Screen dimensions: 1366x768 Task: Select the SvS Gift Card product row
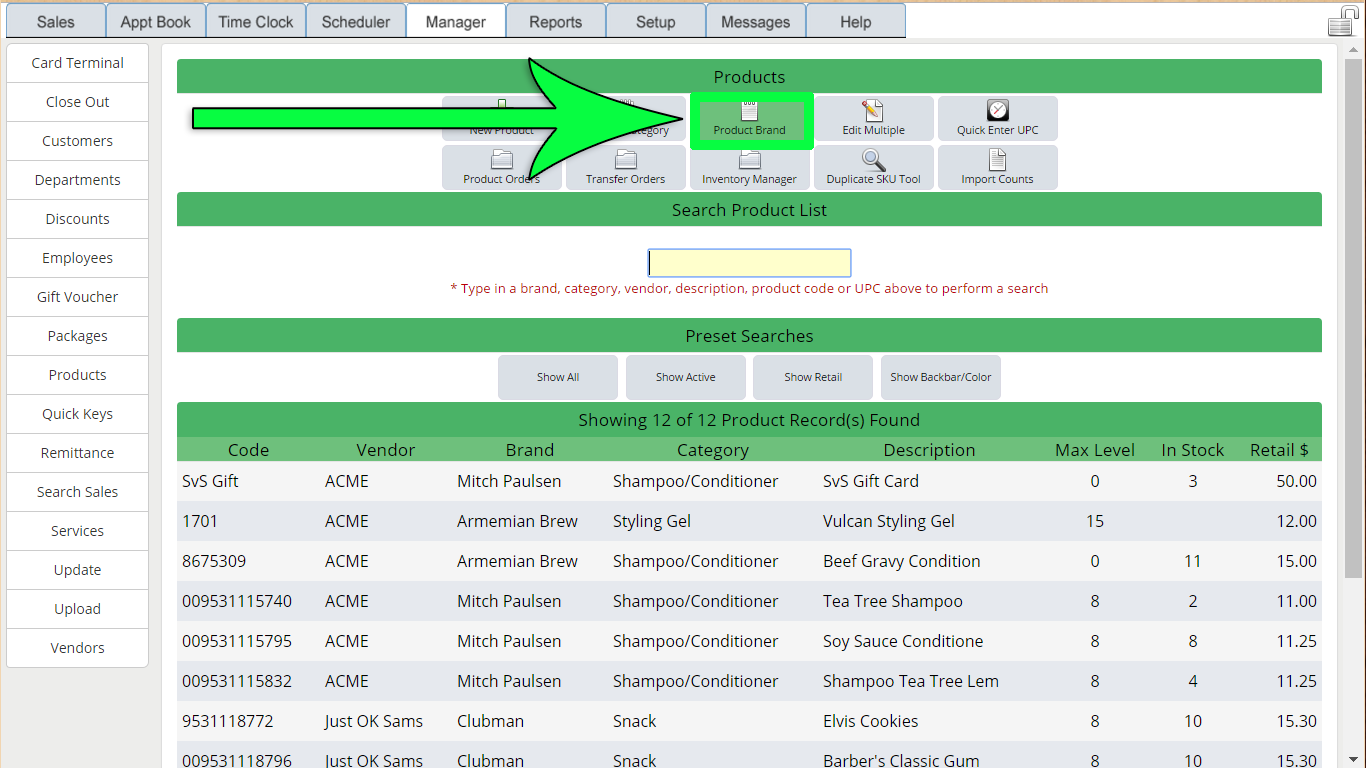[749, 481]
